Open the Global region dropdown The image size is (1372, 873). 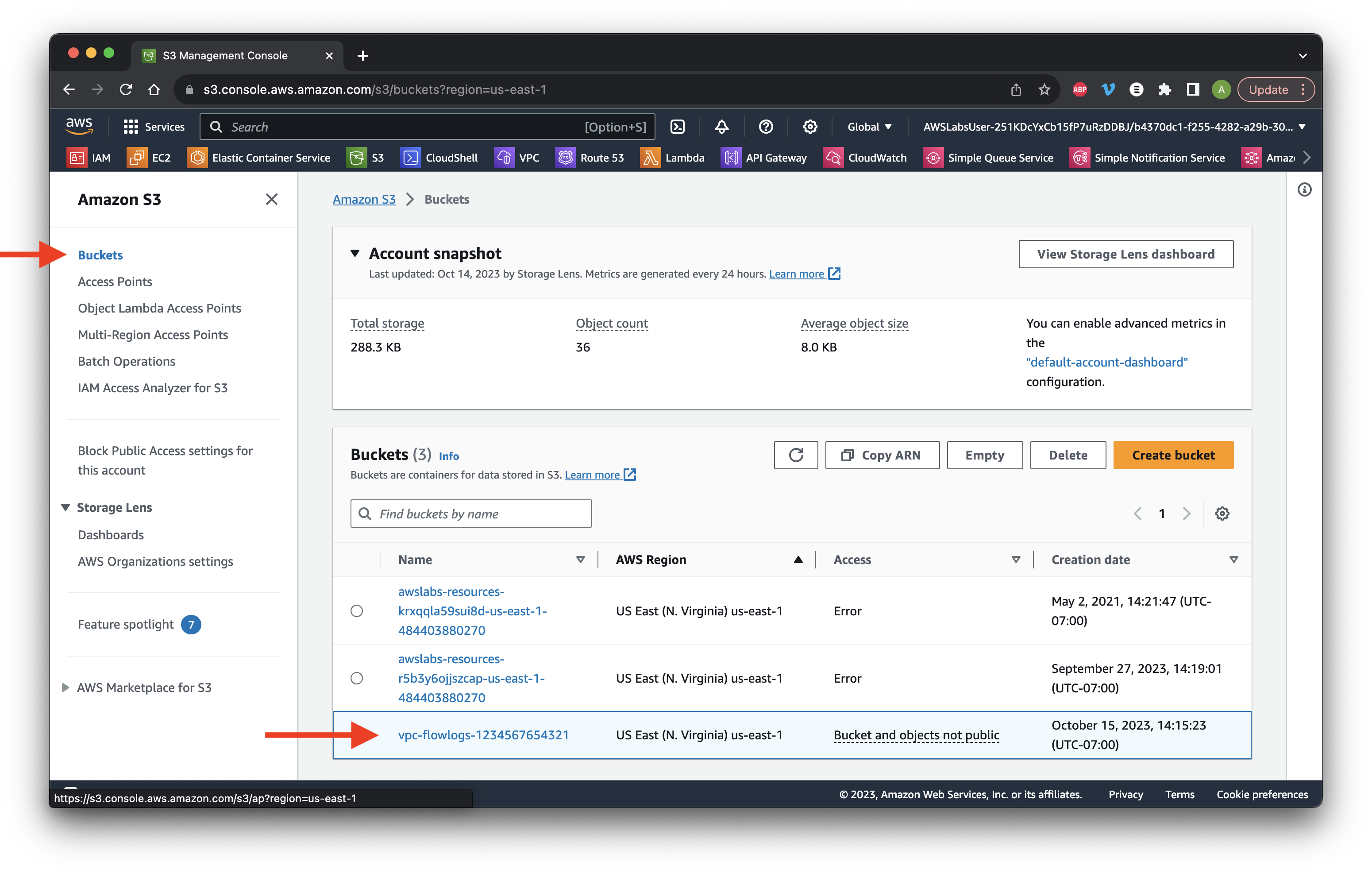point(870,127)
